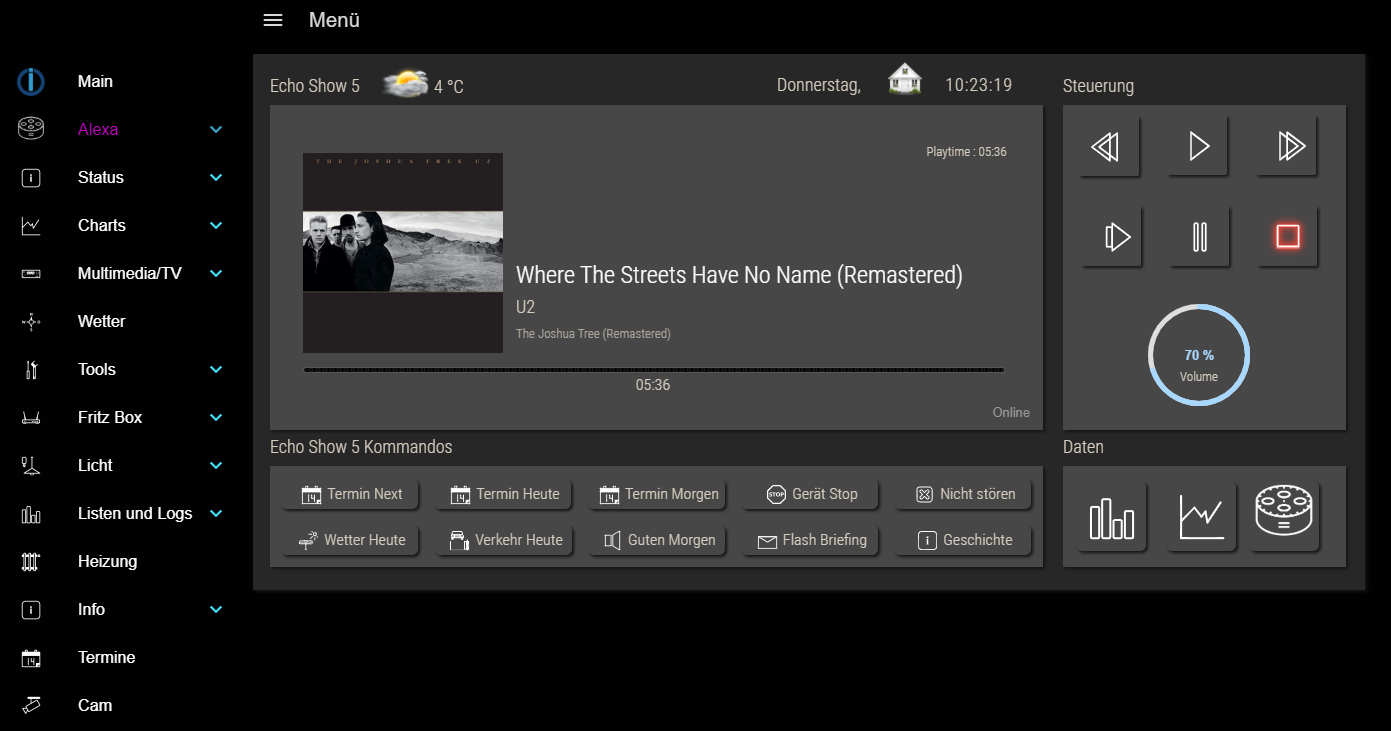Skip ahead with the fast-forward button
The height and width of the screenshot is (731, 1391).
1287,147
